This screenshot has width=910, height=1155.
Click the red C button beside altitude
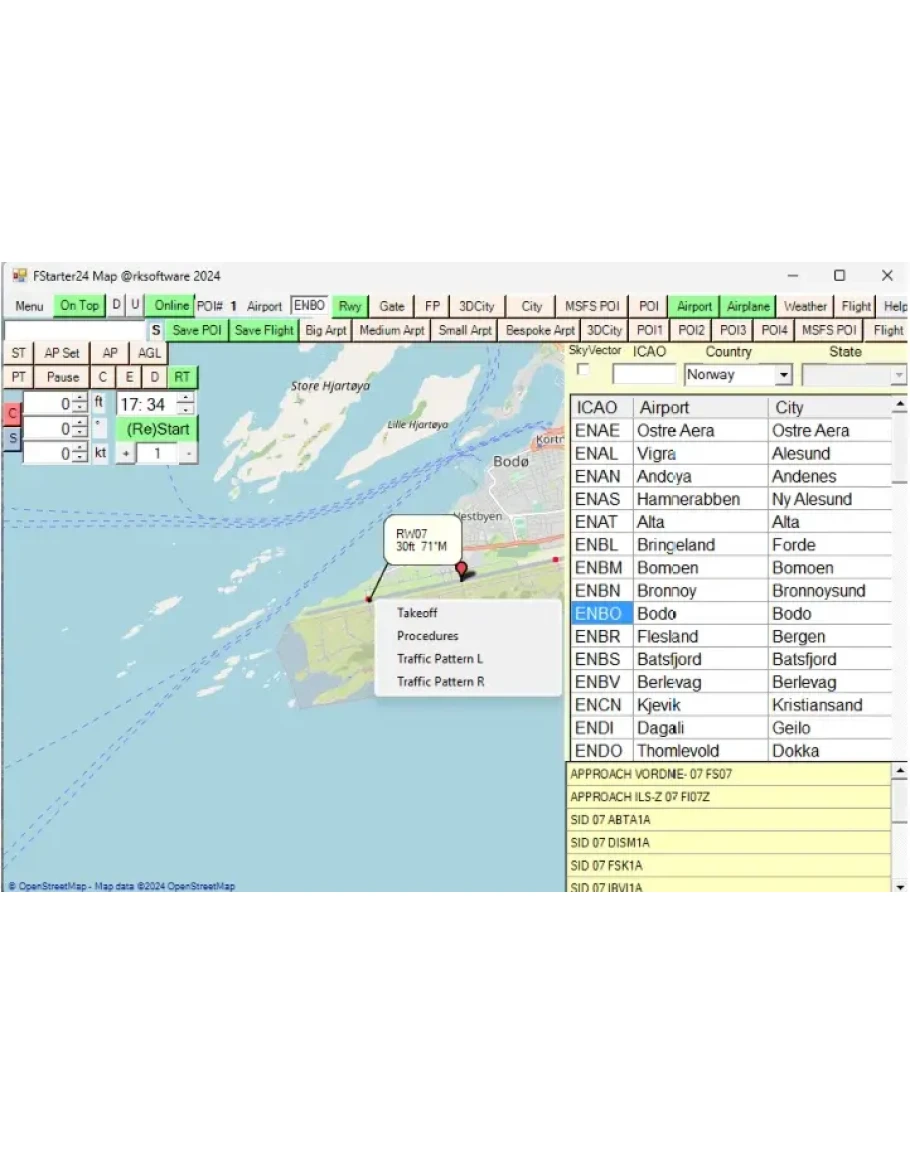click(13, 413)
